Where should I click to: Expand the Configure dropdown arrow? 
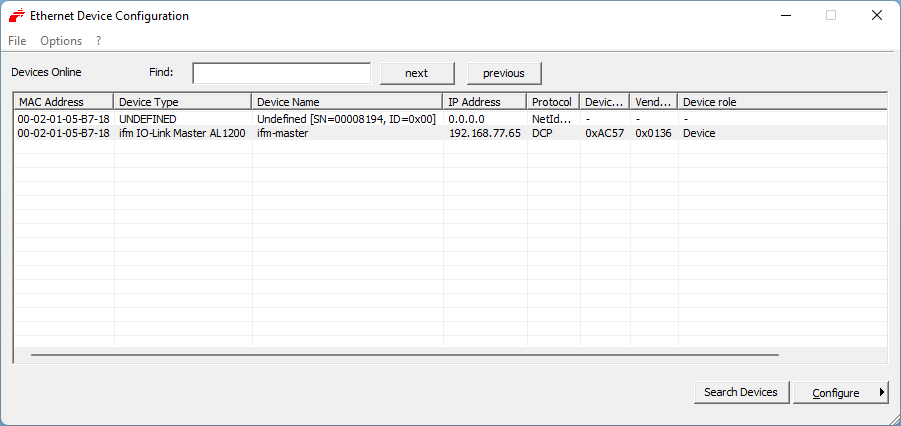click(x=882, y=392)
